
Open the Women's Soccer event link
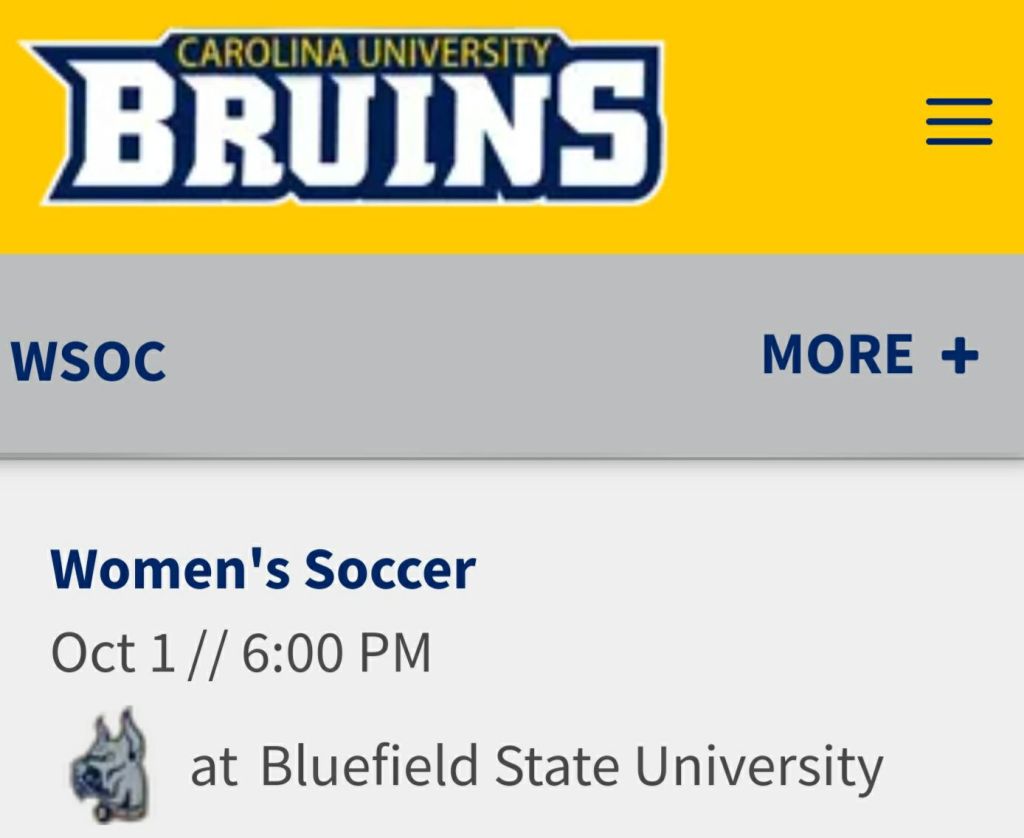pyautogui.click(x=263, y=569)
